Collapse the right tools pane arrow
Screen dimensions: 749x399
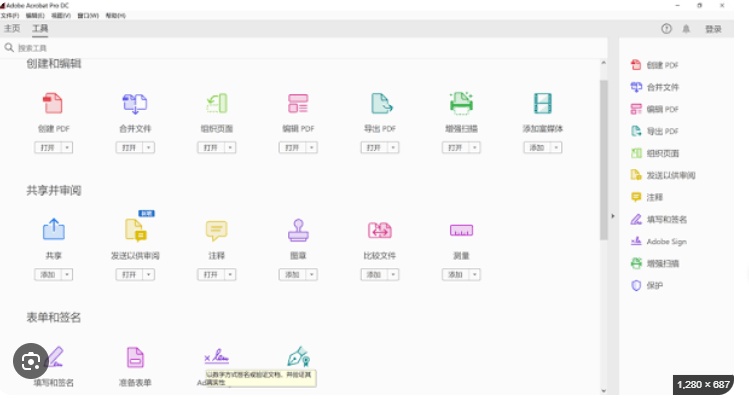[613, 216]
